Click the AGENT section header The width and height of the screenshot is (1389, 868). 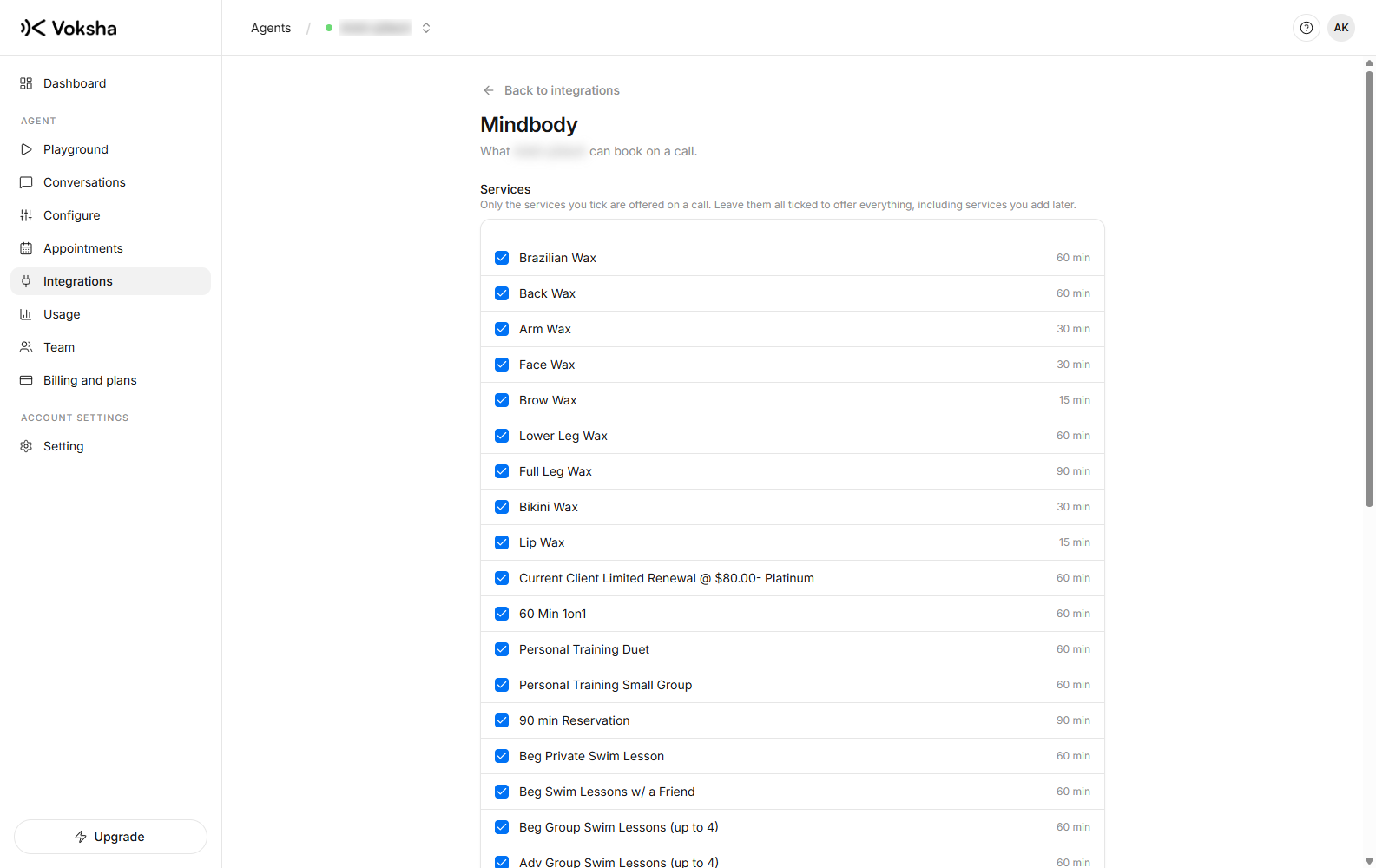pyautogui.click(x=38, y=121)
